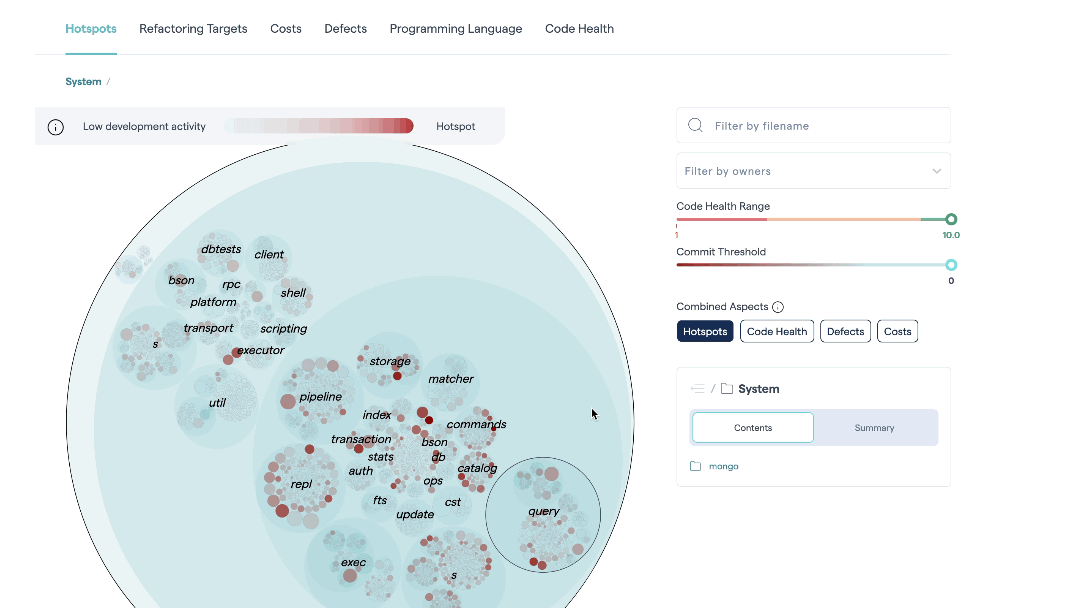Click the magnifying glass icon in the filename filter
The width and height of the screenshot is (1080, 608).
click(695, 124)
